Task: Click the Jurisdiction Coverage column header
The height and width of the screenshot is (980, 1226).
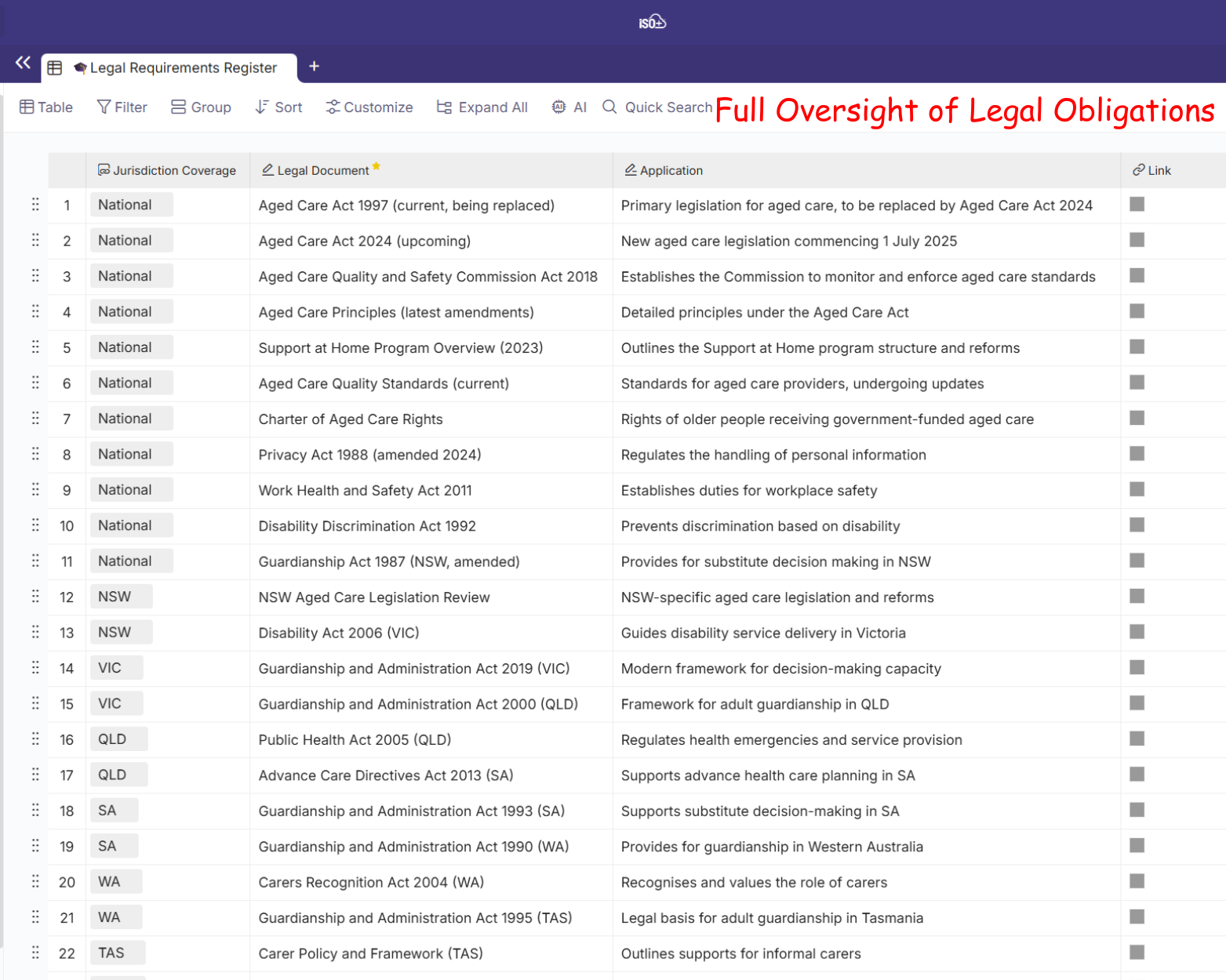Action: click(167, 170)
